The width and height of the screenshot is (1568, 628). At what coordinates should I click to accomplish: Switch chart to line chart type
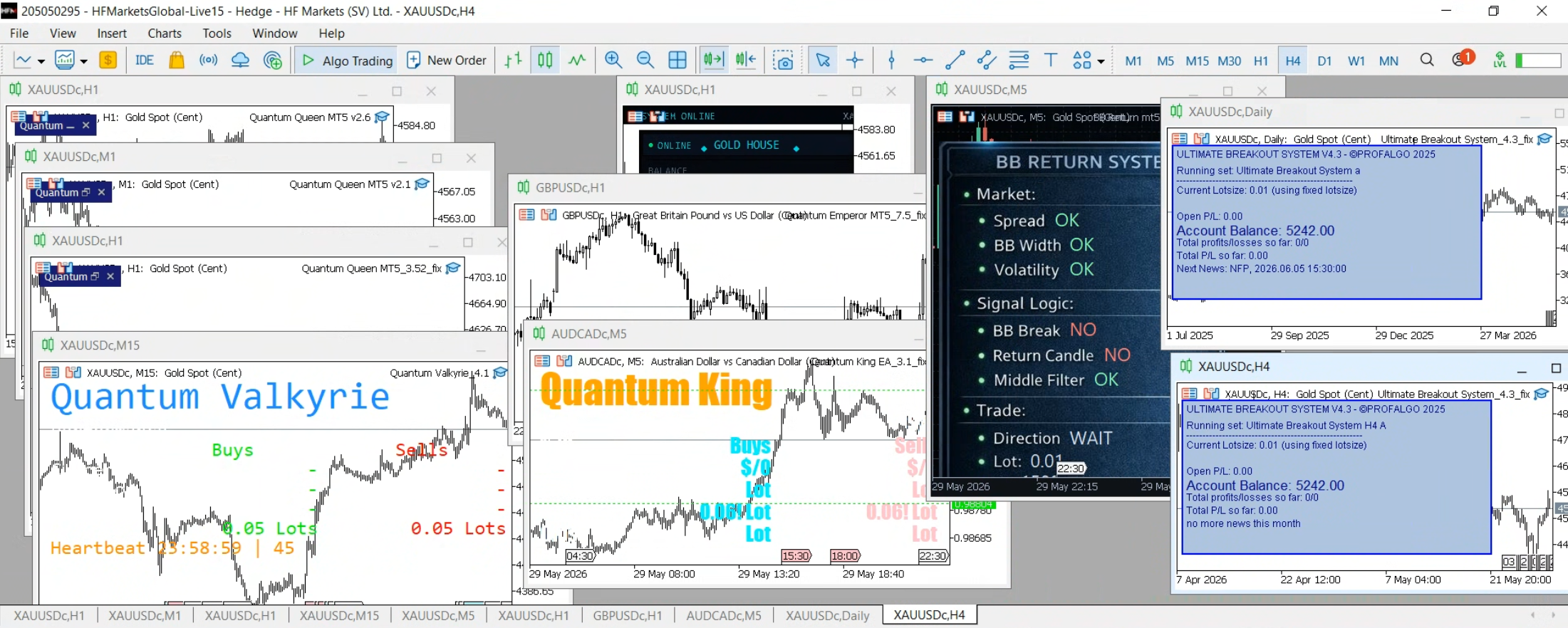577,61
